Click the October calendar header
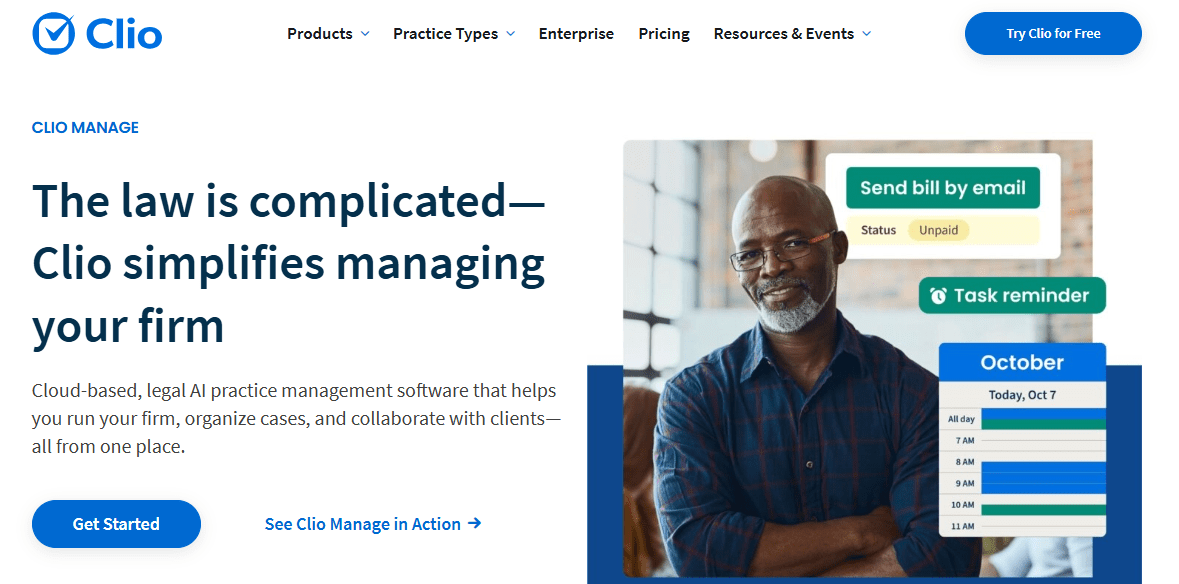Screen dimensions: 1179x584 (x=1021, y=362)
